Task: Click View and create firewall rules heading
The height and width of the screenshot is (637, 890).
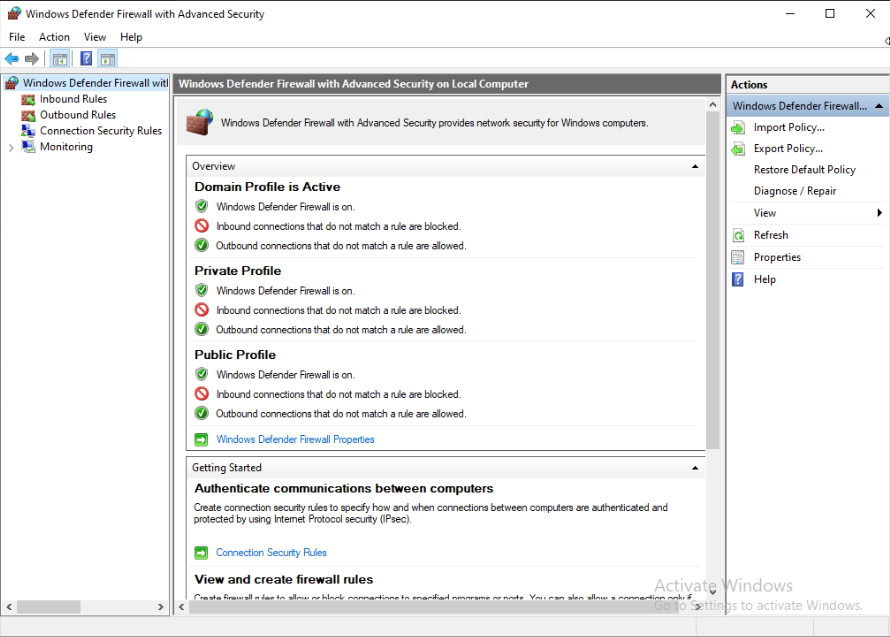Action: pos(283,580)
